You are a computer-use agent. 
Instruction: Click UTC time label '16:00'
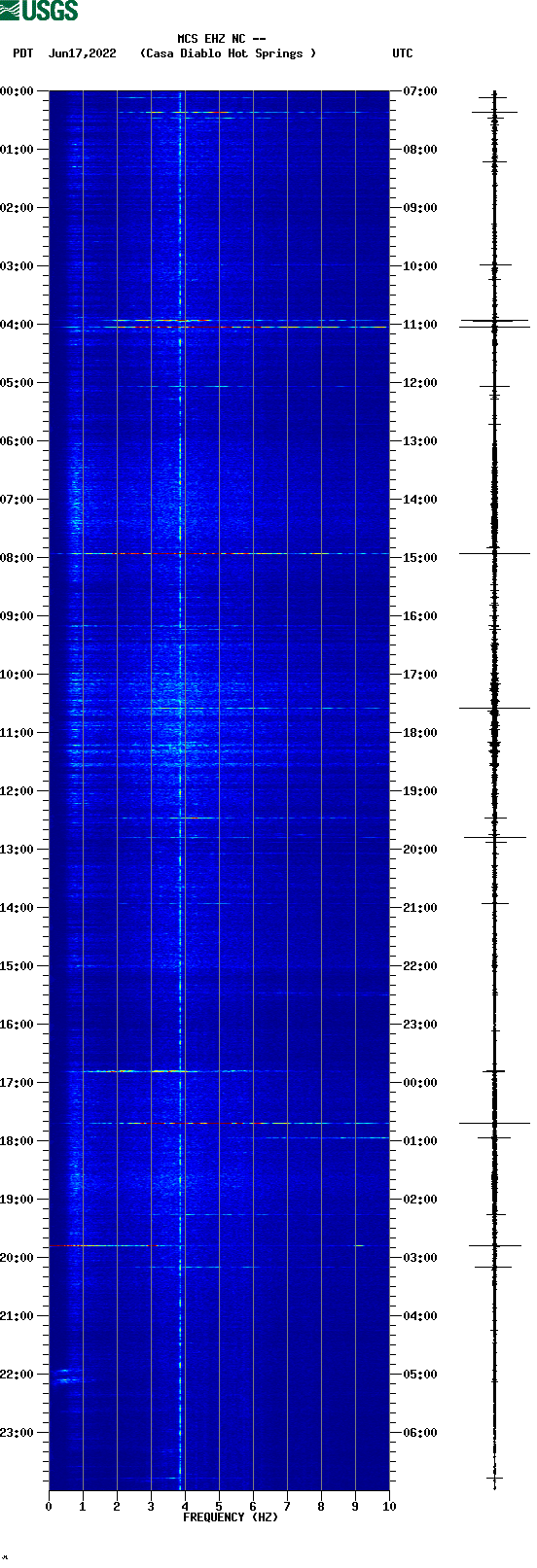(x=420, y=616)
